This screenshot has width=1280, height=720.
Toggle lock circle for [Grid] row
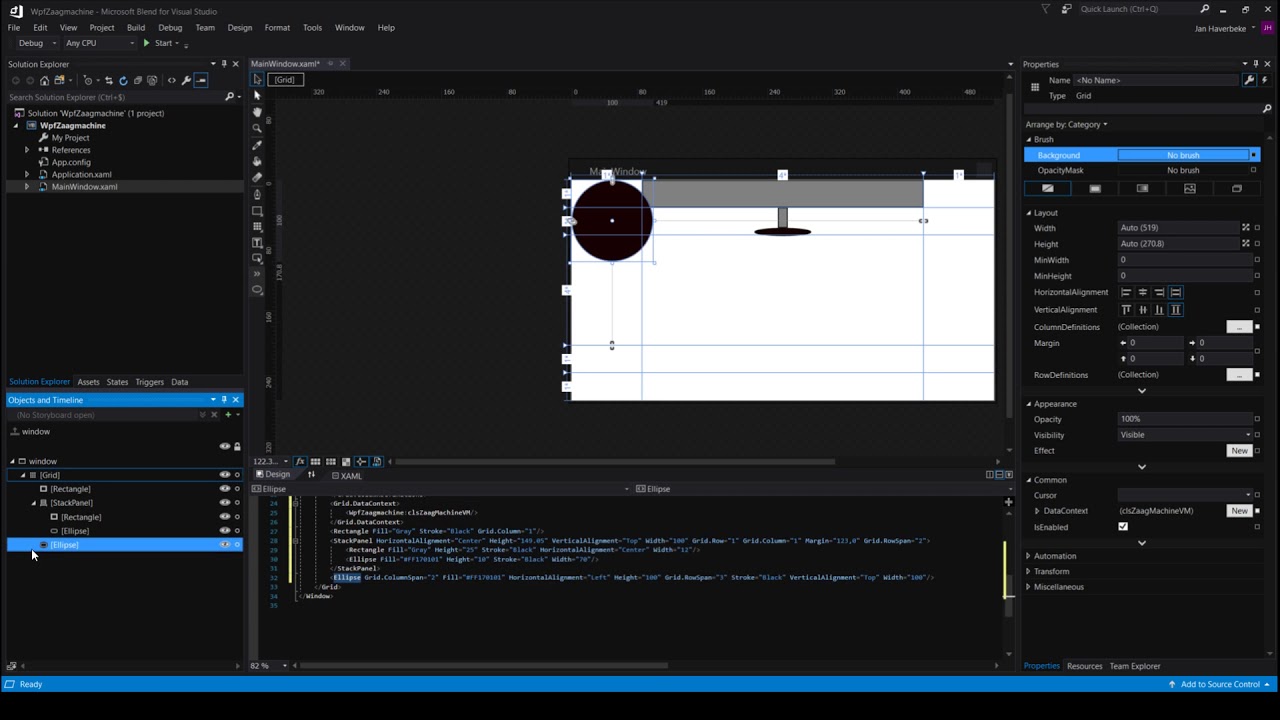coord(237,475)
